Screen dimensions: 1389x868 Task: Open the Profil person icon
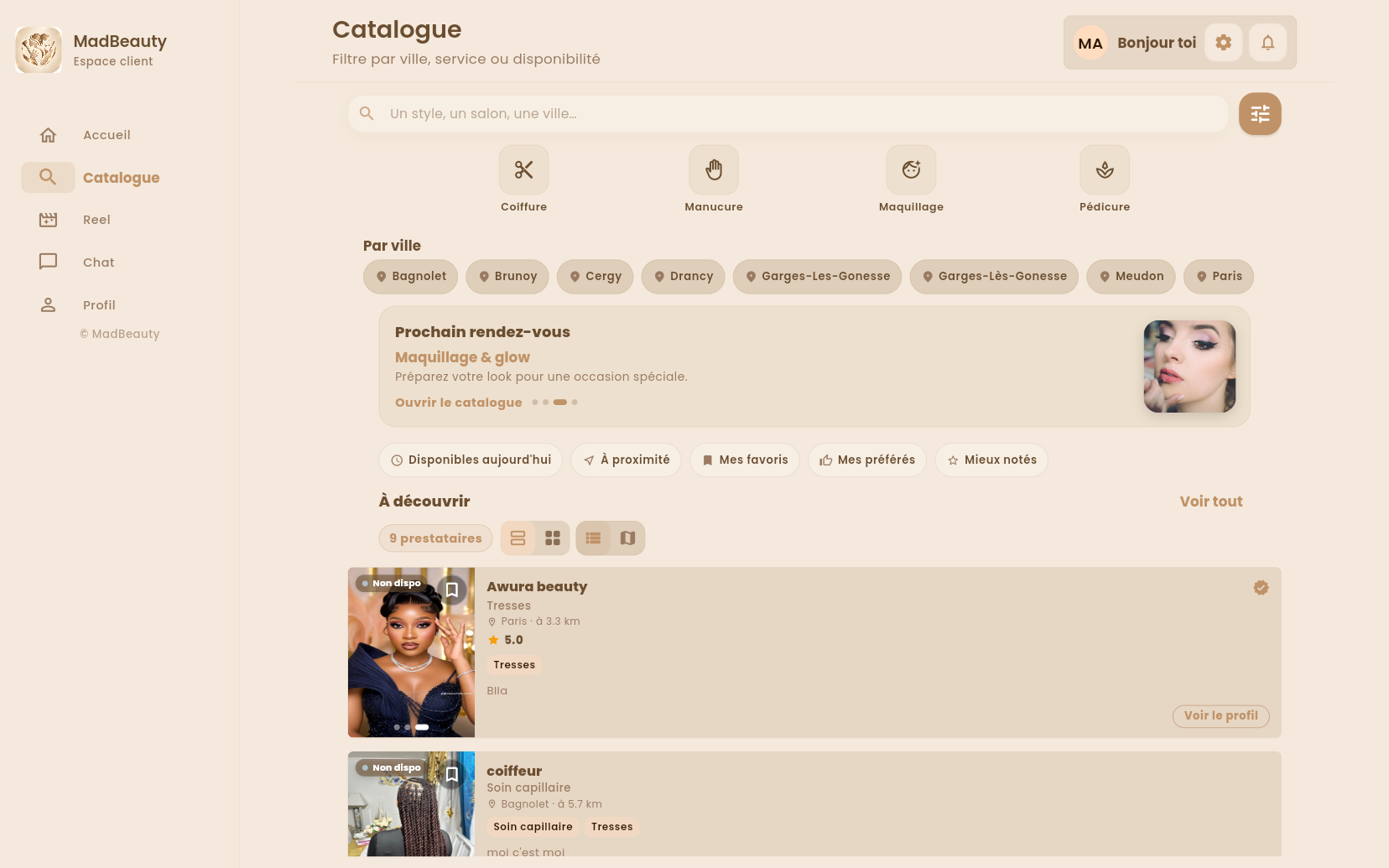click(x=49, y=304)
